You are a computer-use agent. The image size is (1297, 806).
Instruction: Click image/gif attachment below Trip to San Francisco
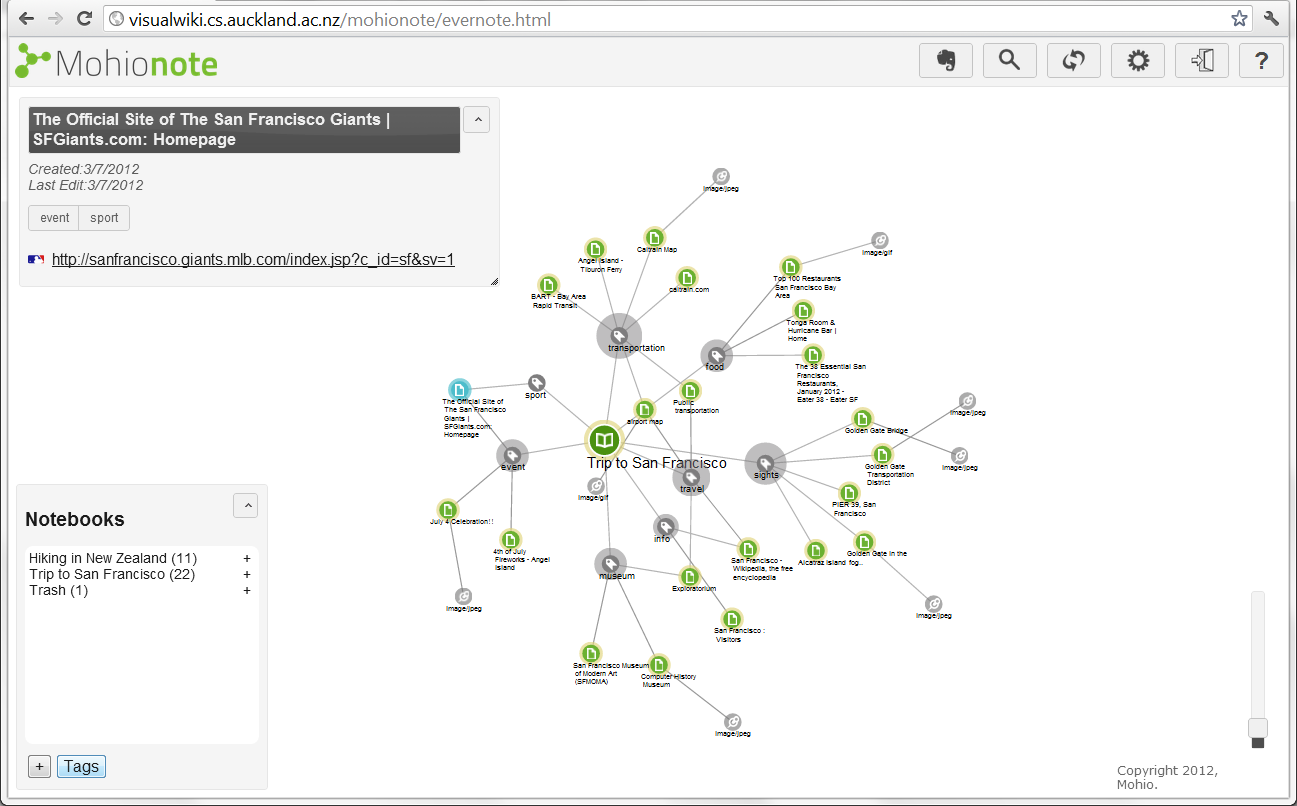pos(596,486)
